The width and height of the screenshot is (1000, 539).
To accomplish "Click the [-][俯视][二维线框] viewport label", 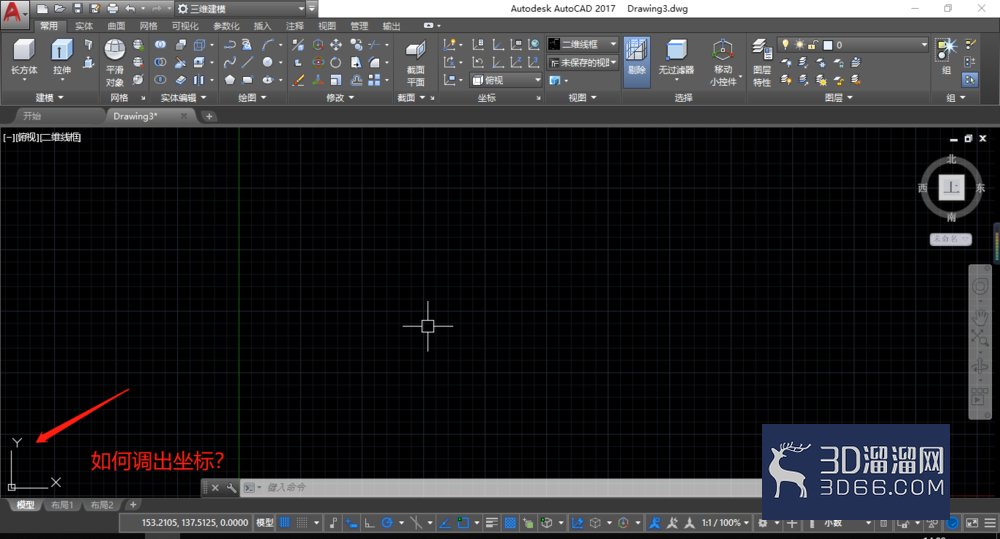I will click(x=42, y=137).
